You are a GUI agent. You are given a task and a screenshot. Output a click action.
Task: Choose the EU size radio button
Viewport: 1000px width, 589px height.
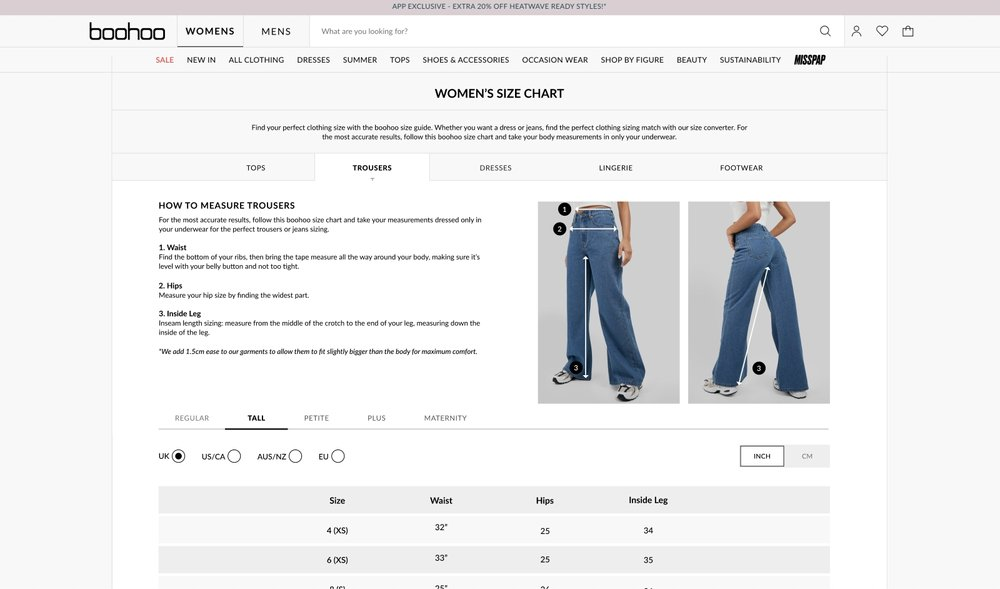click(338, 456)
